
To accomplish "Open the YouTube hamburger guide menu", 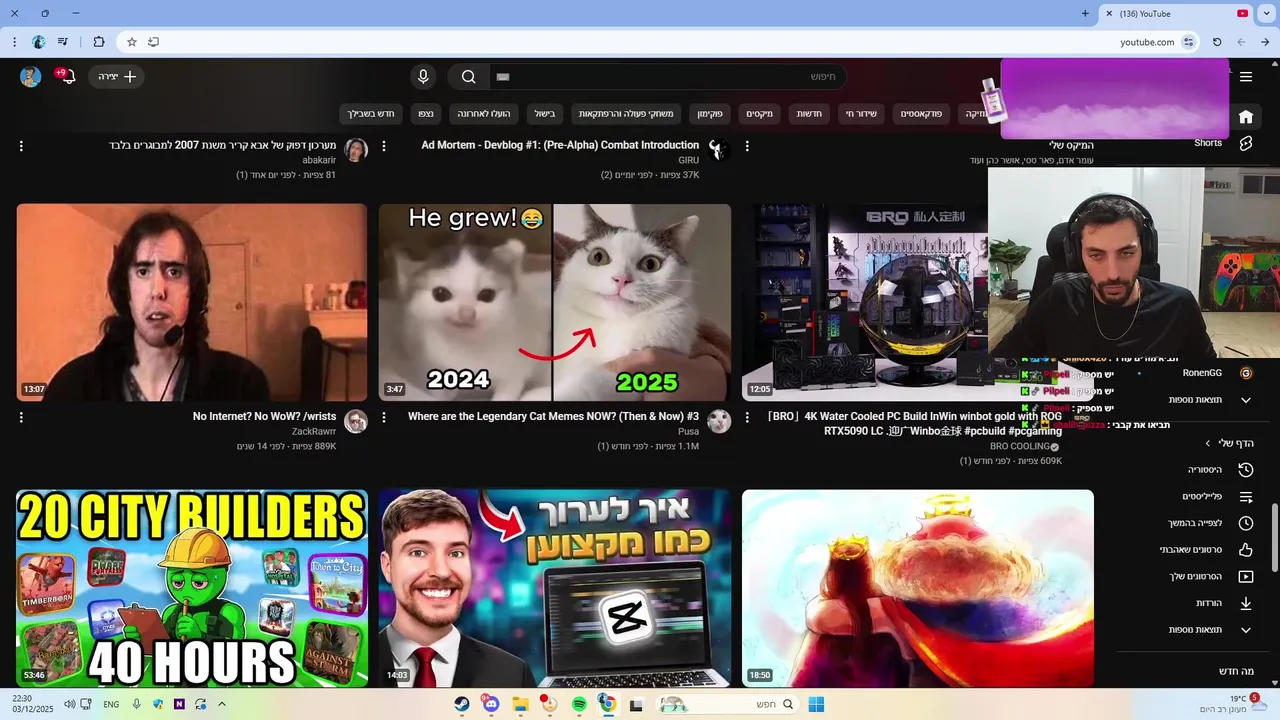I will tap(1246, 77).
